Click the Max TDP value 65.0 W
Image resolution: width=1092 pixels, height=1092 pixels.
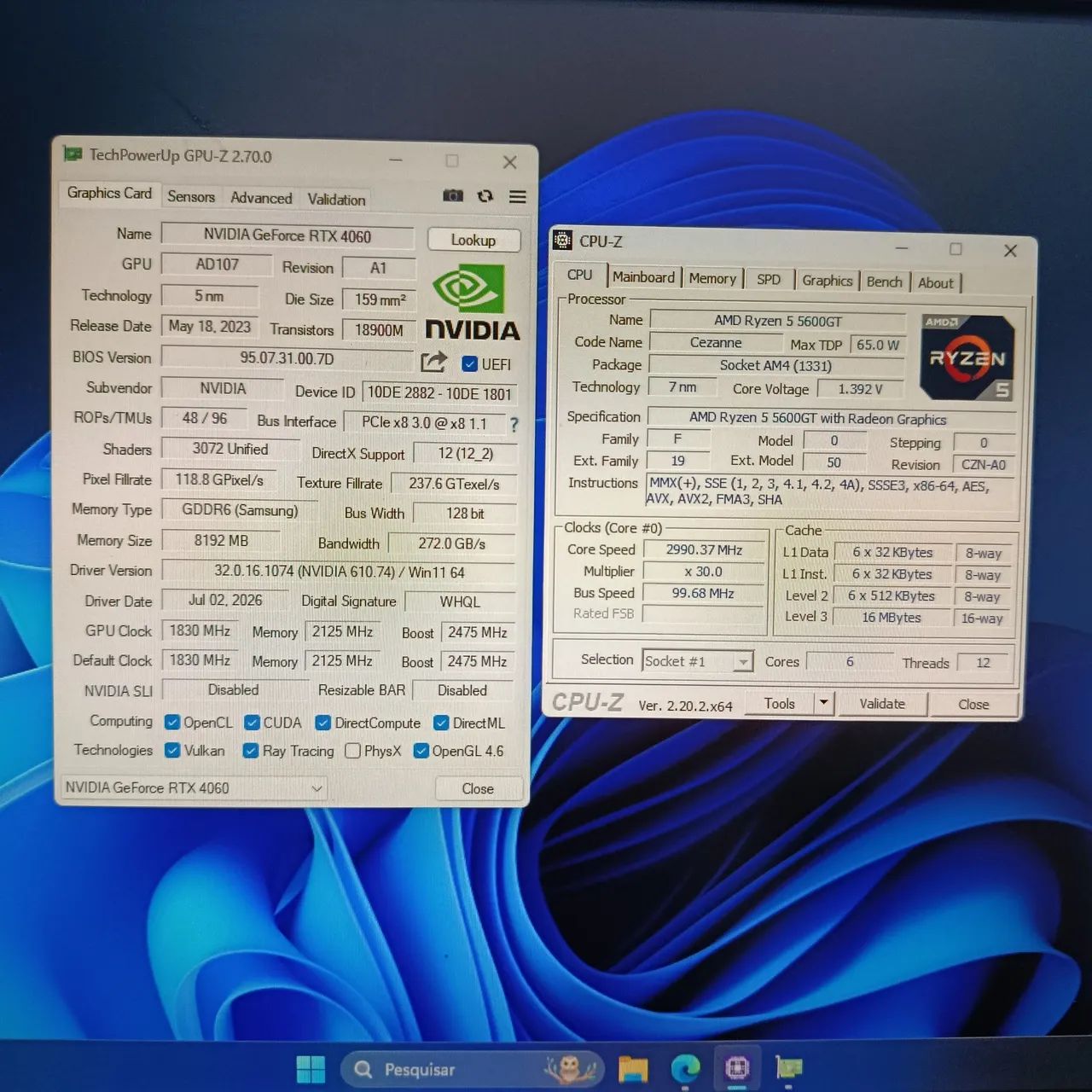(878, 345)
